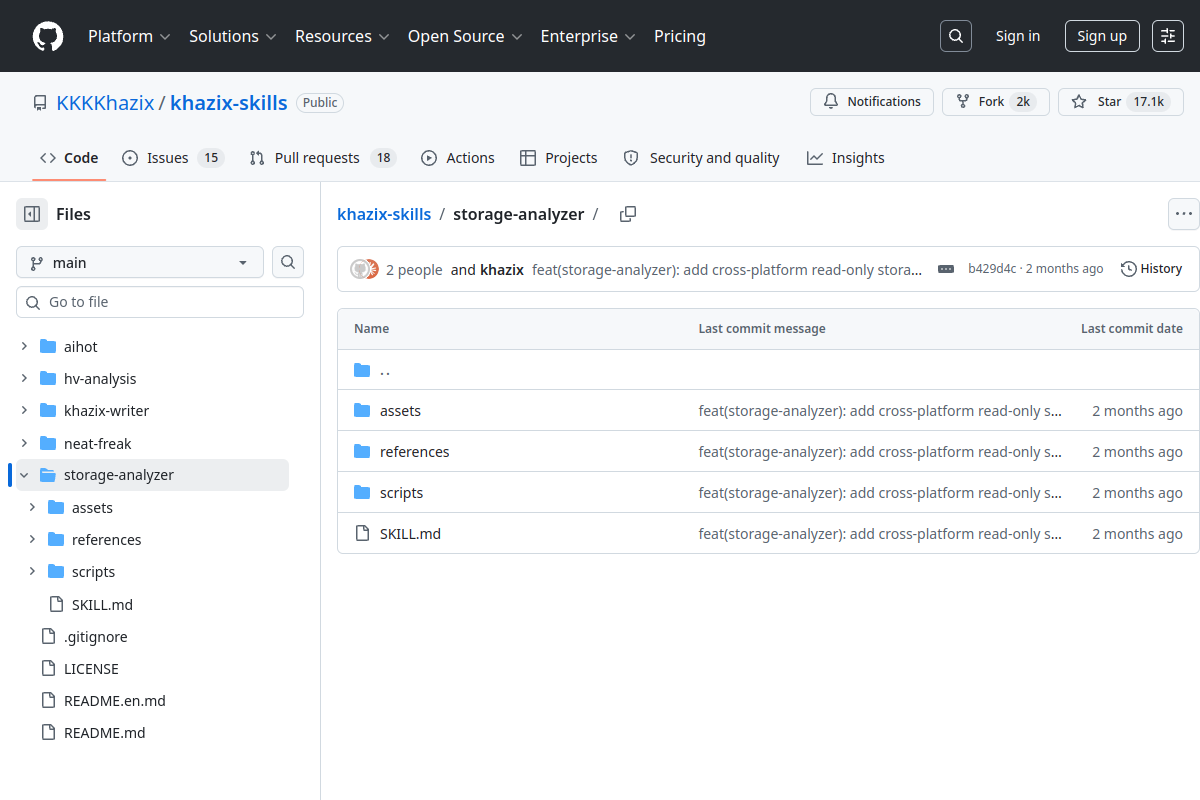1200x800 pixels.
Task: Open the khazix-skills repository title link
Action: click(229, 103)
